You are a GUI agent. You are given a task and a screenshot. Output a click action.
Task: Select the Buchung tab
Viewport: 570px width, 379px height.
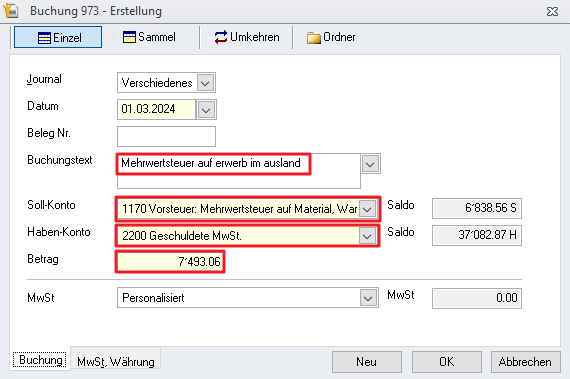[40, 360]
